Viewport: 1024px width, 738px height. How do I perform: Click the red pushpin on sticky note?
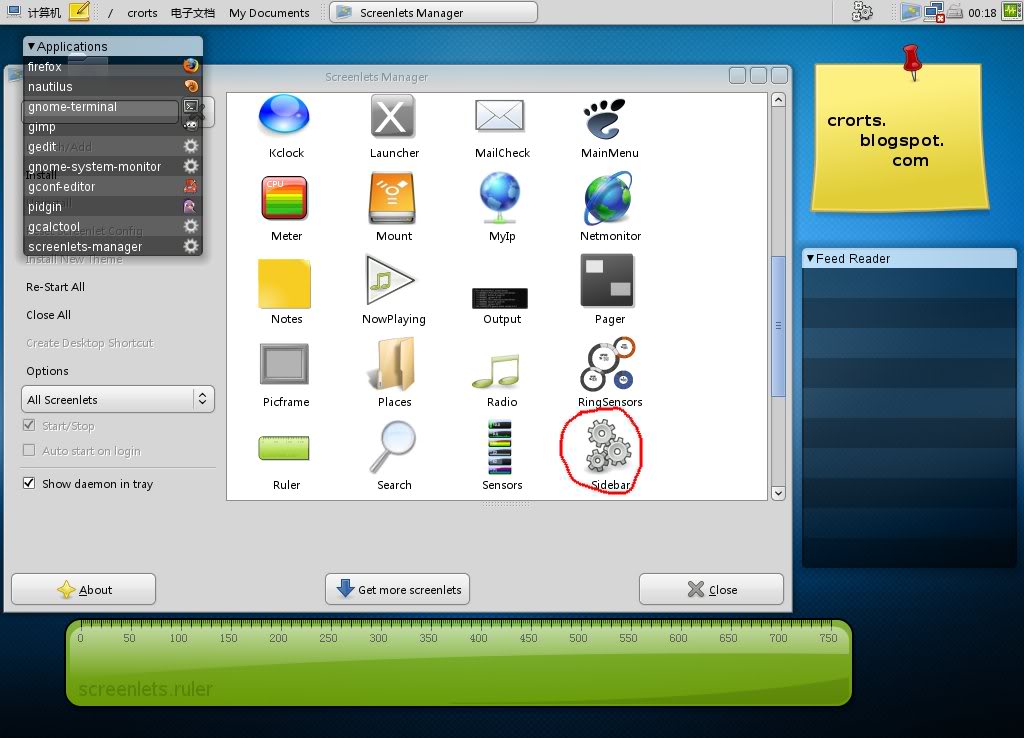point(912,61)
